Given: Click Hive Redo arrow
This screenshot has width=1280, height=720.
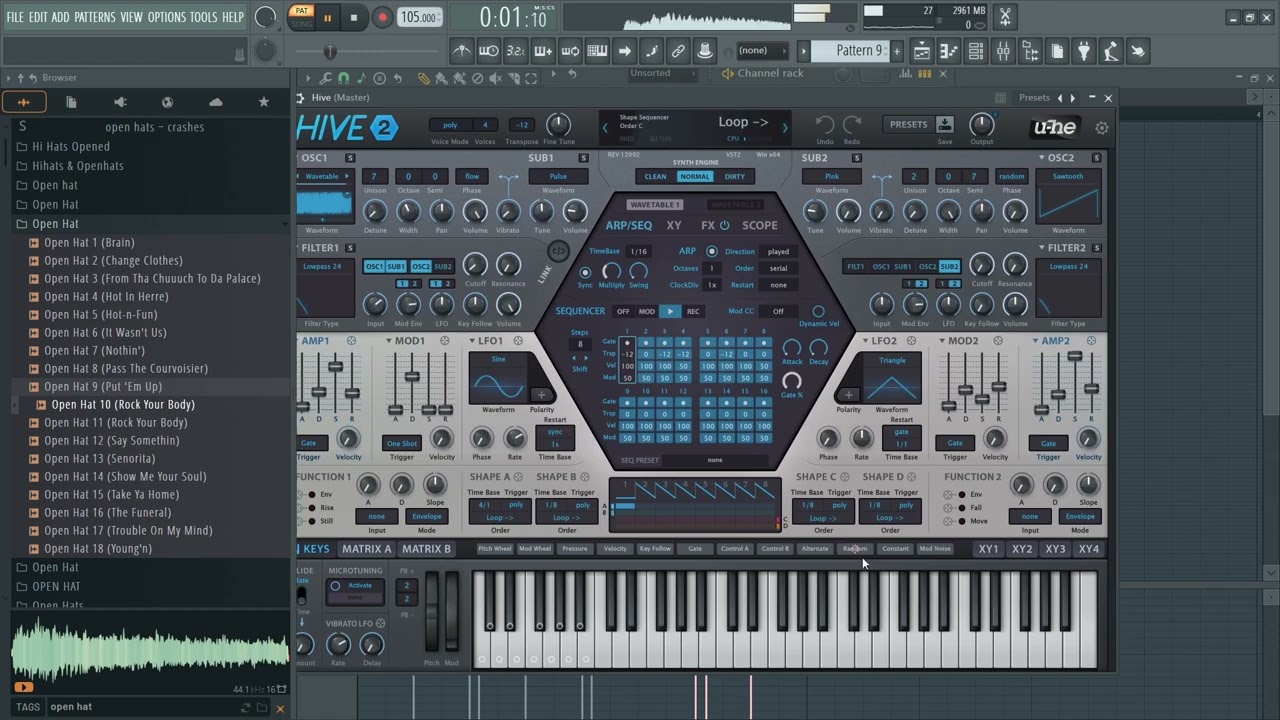Looking at the screenshot, I should (852, 124).
